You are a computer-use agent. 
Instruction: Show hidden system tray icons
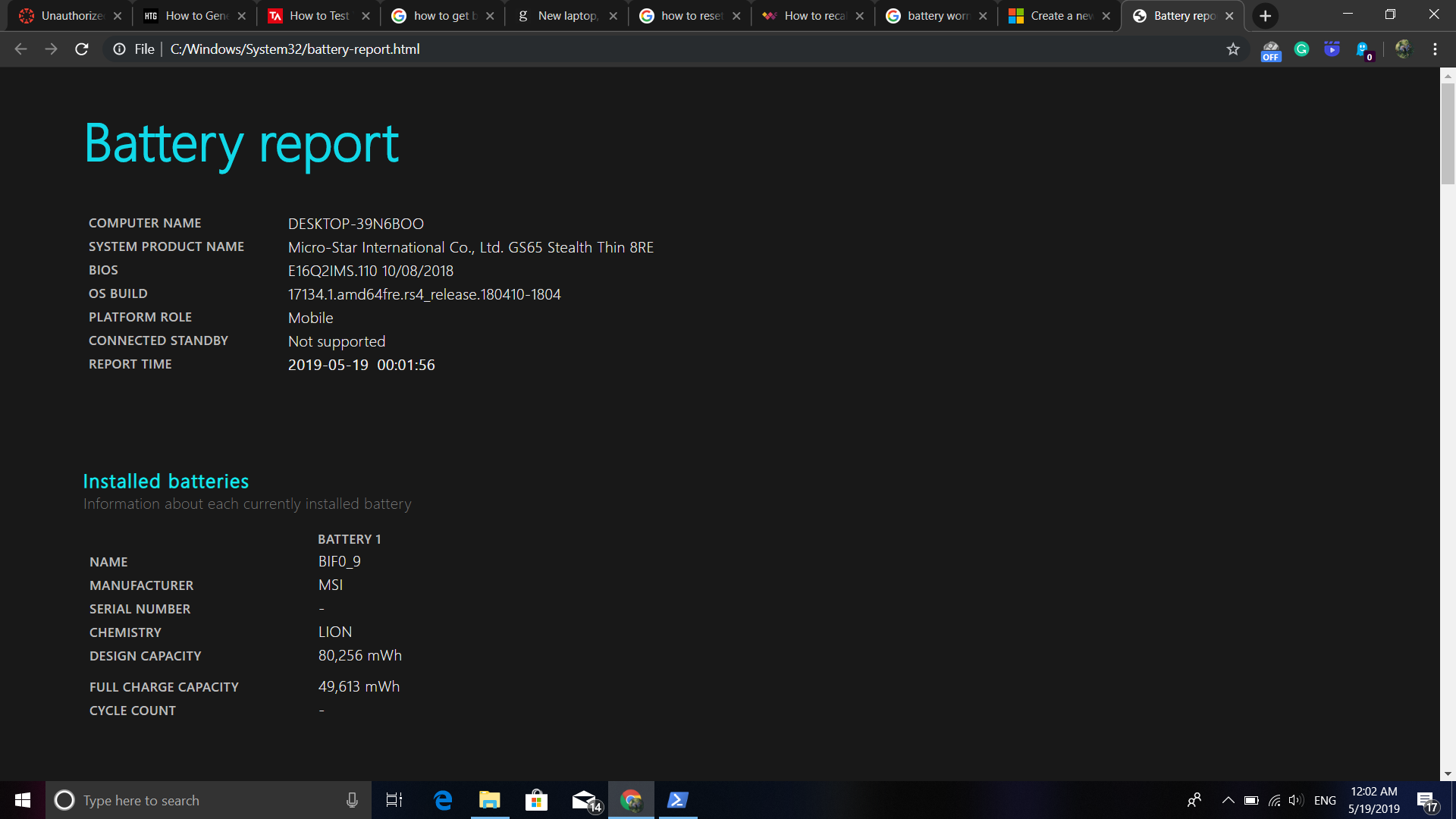(1228, 800)
